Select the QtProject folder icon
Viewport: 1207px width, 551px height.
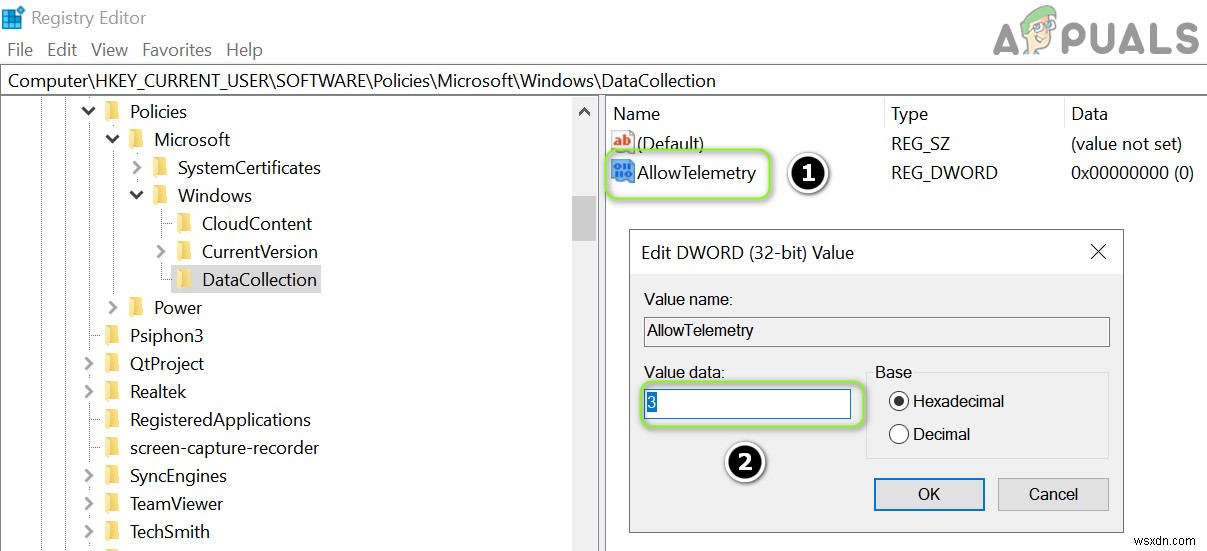(112, 363)
